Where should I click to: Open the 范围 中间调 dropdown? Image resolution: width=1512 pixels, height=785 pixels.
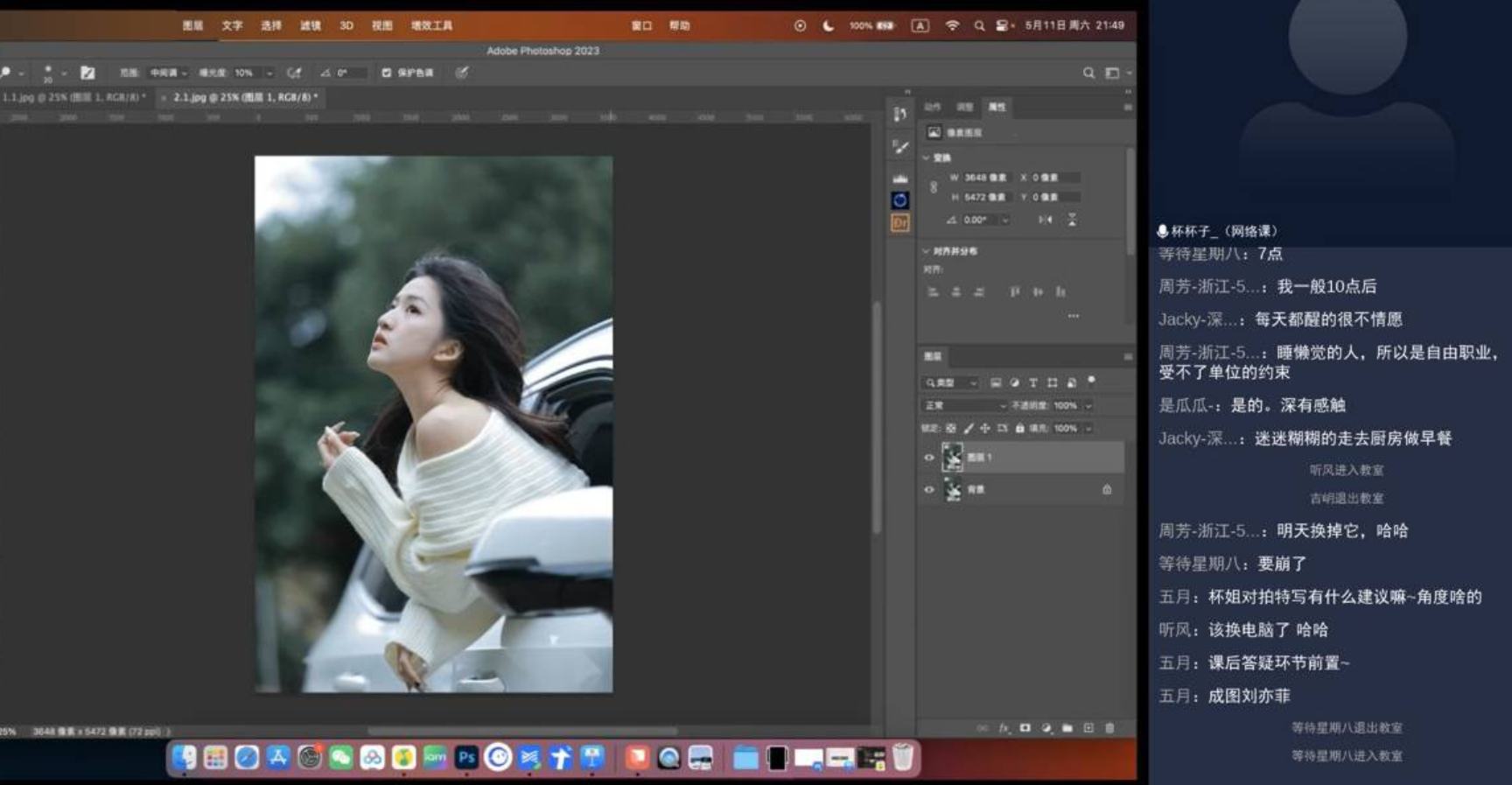[166, 73]
